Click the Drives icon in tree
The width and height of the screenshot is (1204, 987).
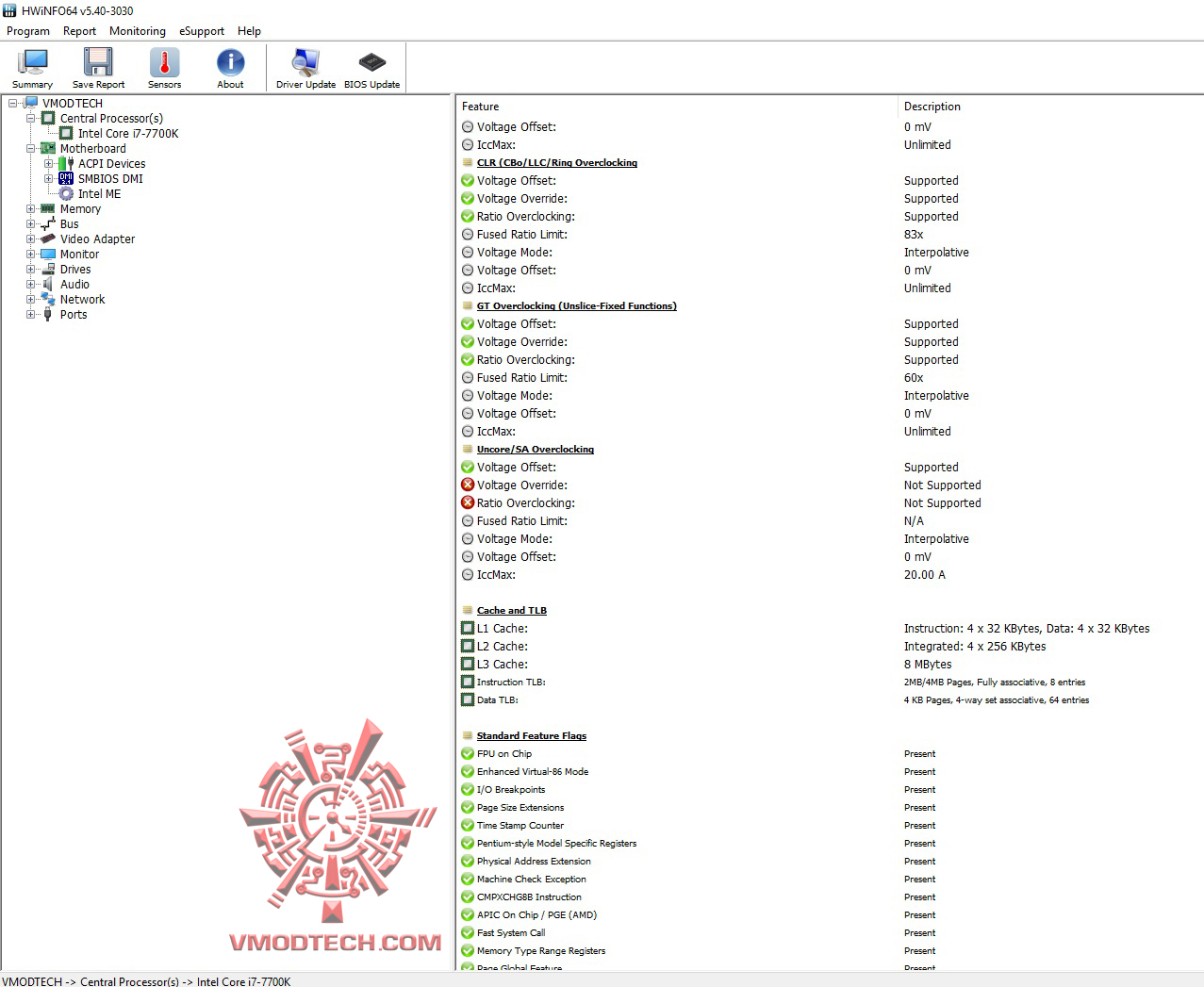coord(48,270)
